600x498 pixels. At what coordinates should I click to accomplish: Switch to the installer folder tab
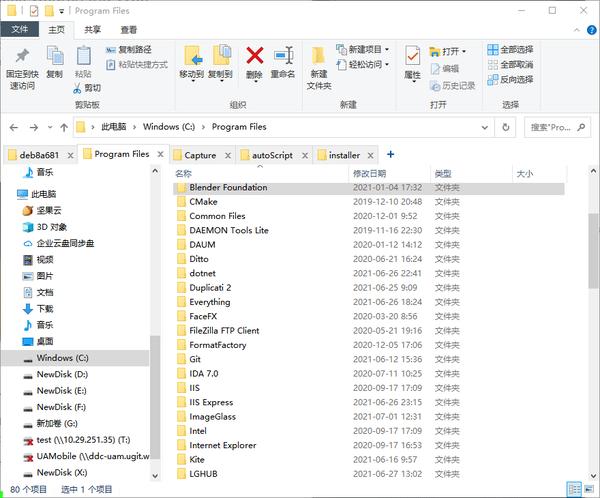pos(344,155)
